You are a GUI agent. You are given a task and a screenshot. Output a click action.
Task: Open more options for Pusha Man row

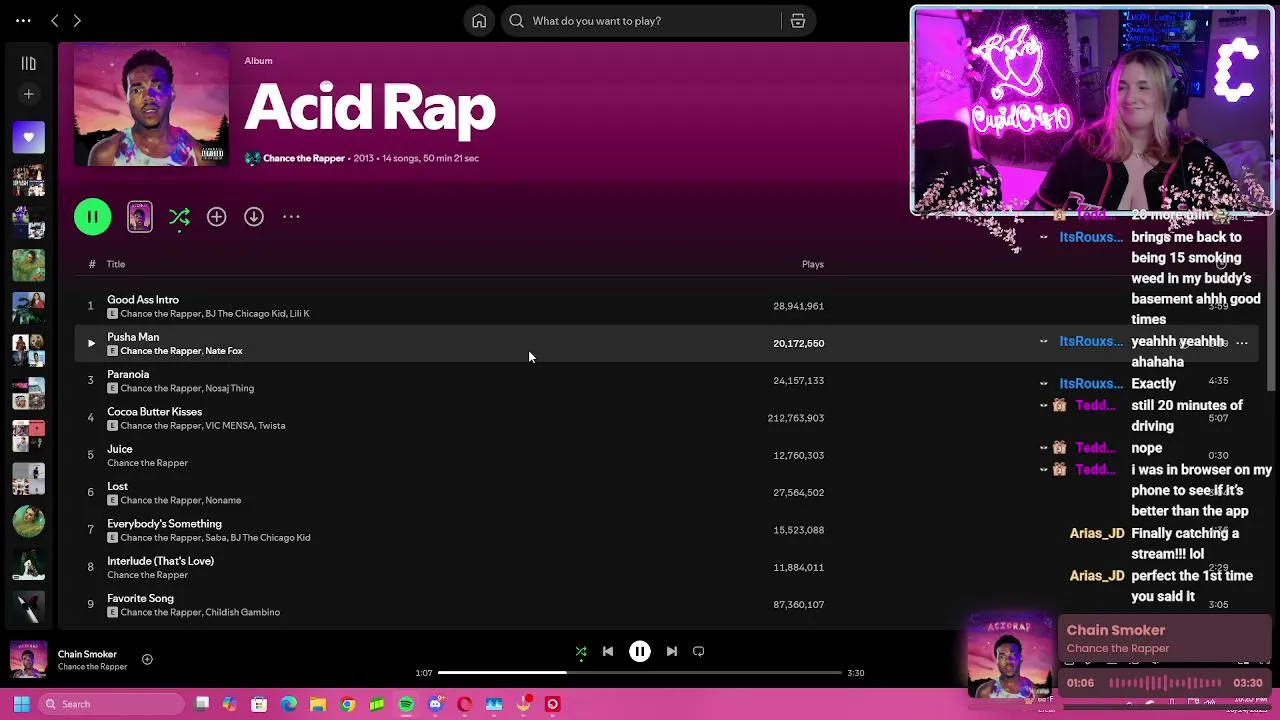click(x=1242, y=343)
